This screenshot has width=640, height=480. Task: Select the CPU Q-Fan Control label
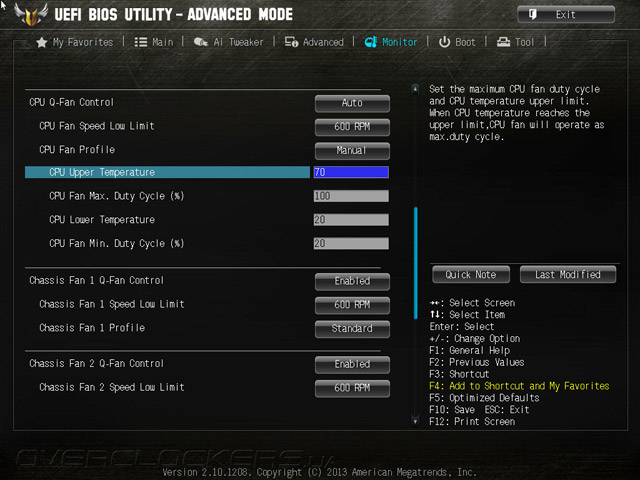tap(71, 102)
